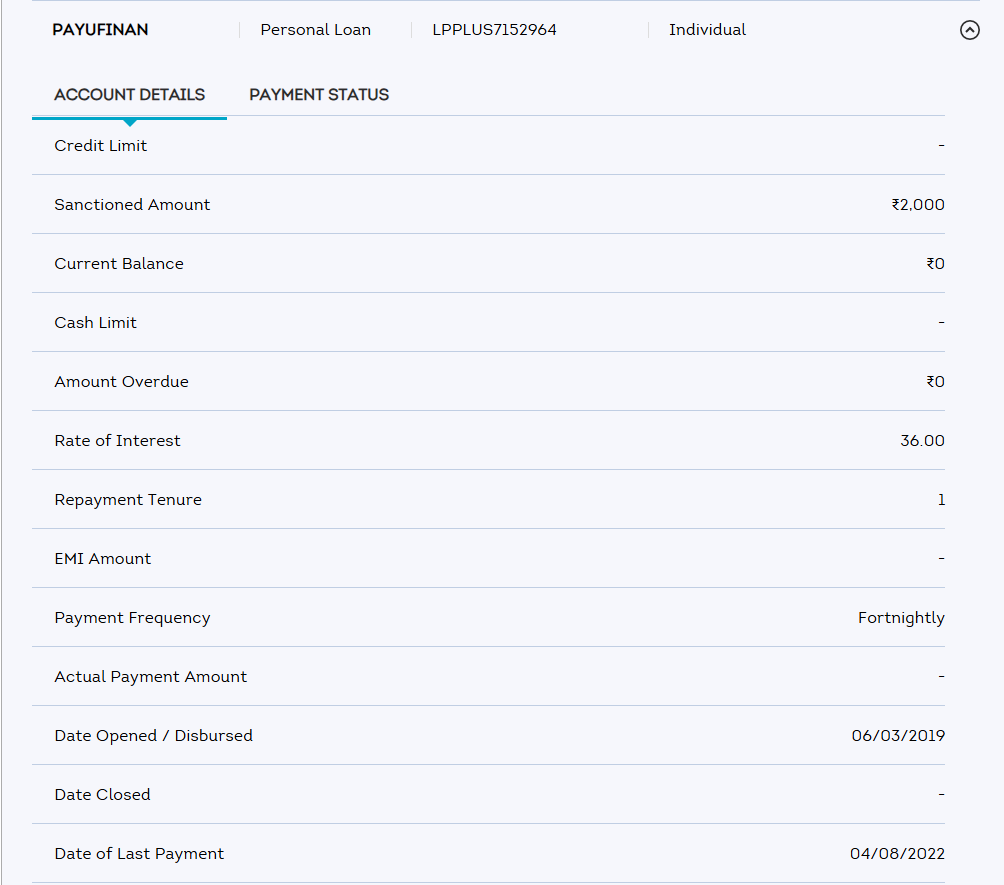The height and width of the screenshot is (885, 1004).
Task: Click the PAYUFINAN lender name
Action: (x=100, y=30)
